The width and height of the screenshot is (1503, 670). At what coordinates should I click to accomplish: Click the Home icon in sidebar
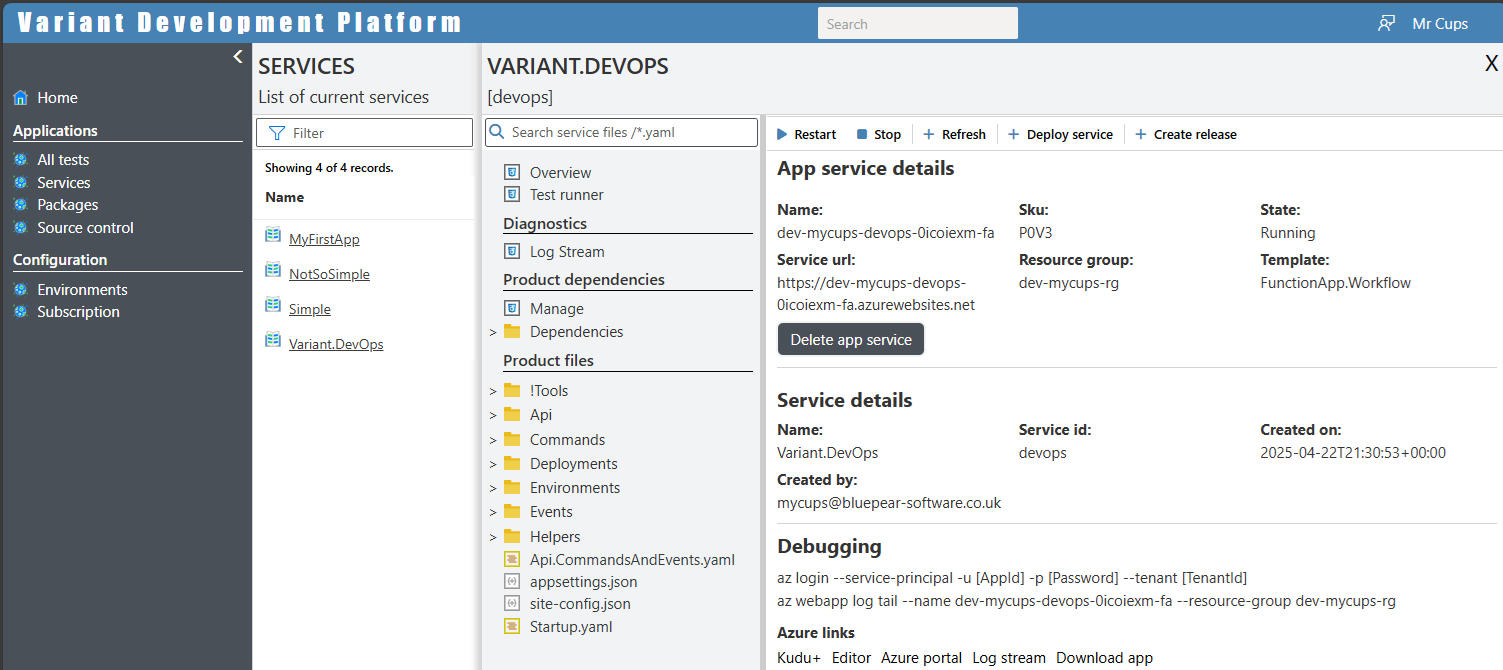(20, 98)
